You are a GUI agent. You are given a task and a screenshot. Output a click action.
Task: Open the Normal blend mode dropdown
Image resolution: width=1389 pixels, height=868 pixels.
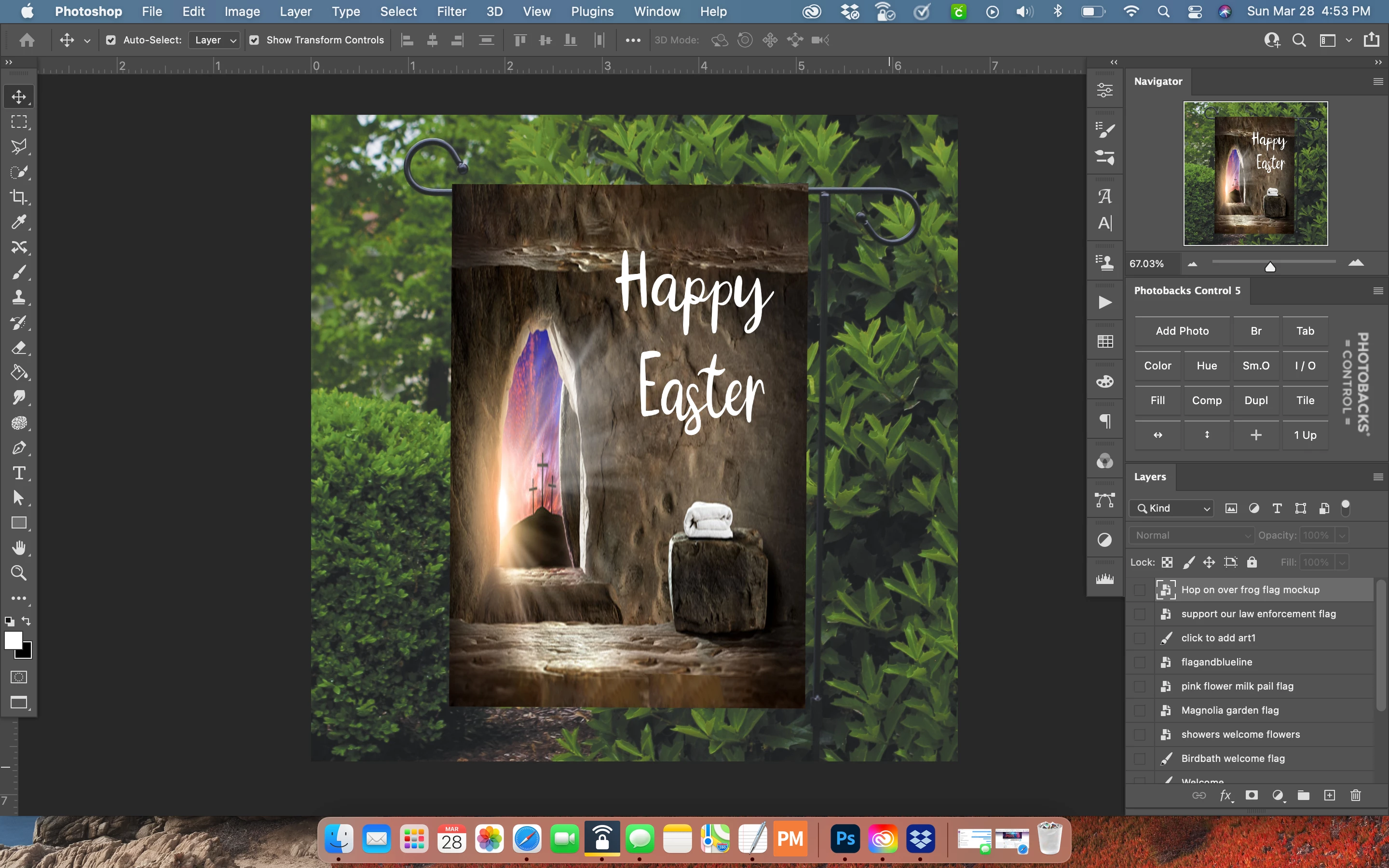pos(1191,535)
